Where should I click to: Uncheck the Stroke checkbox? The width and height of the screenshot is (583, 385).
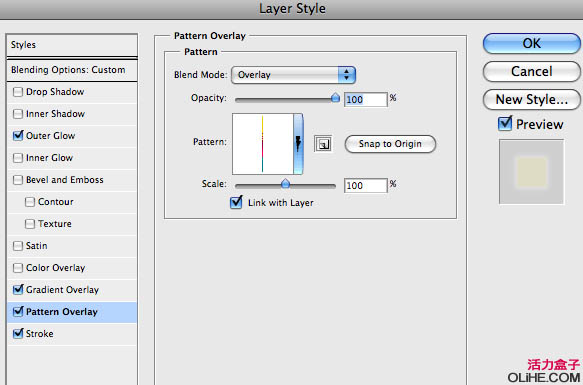pos(18,333)
